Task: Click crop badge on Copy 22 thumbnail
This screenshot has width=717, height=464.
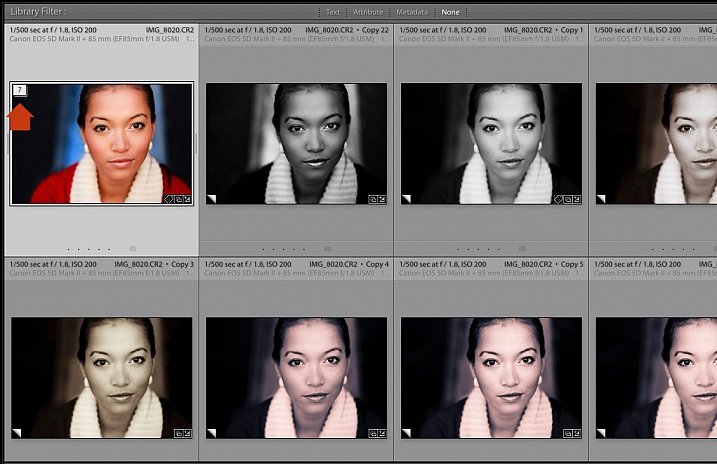Action: 373,199
